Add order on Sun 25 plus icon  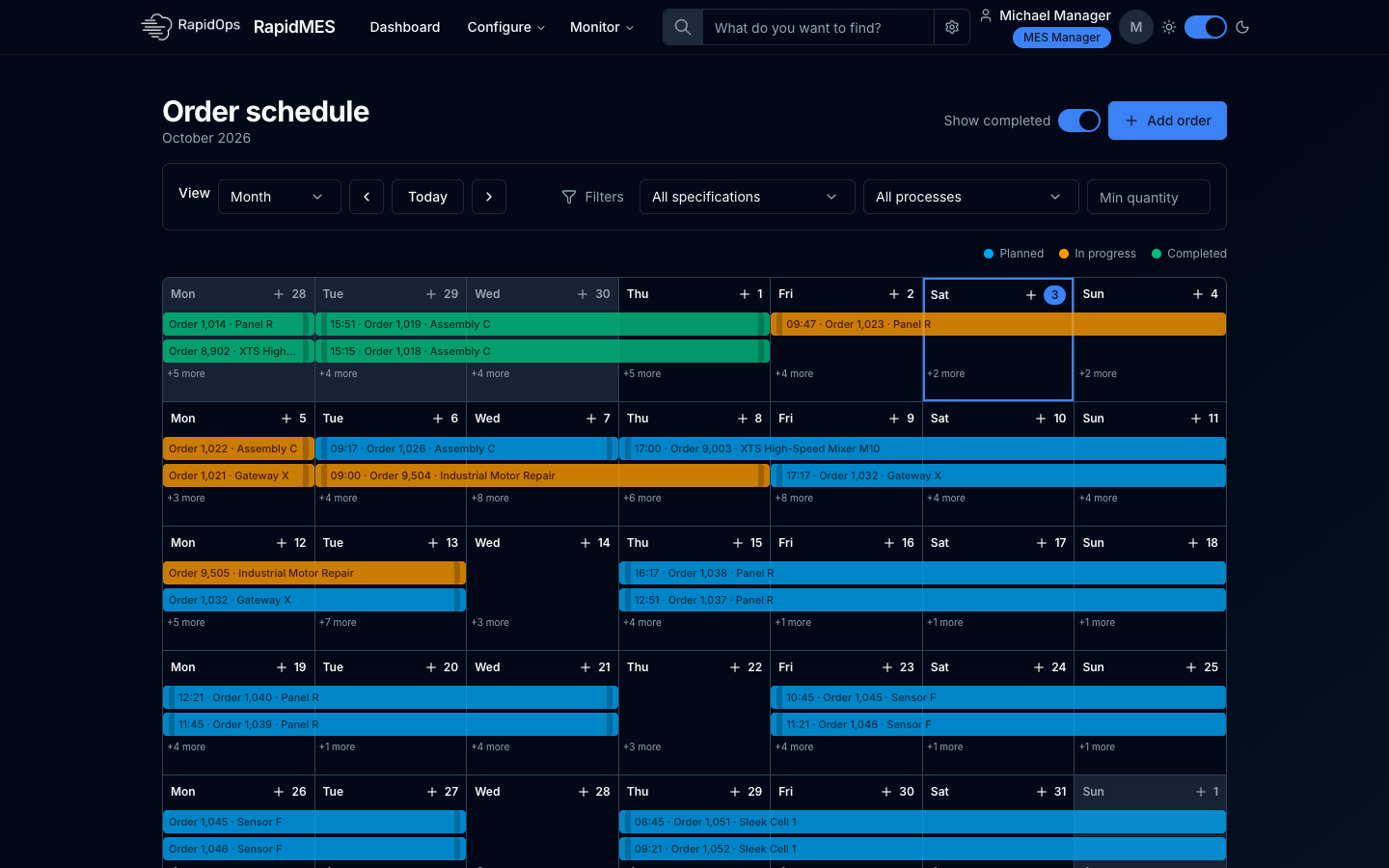pyautogui.click(x=1191, y=667)
